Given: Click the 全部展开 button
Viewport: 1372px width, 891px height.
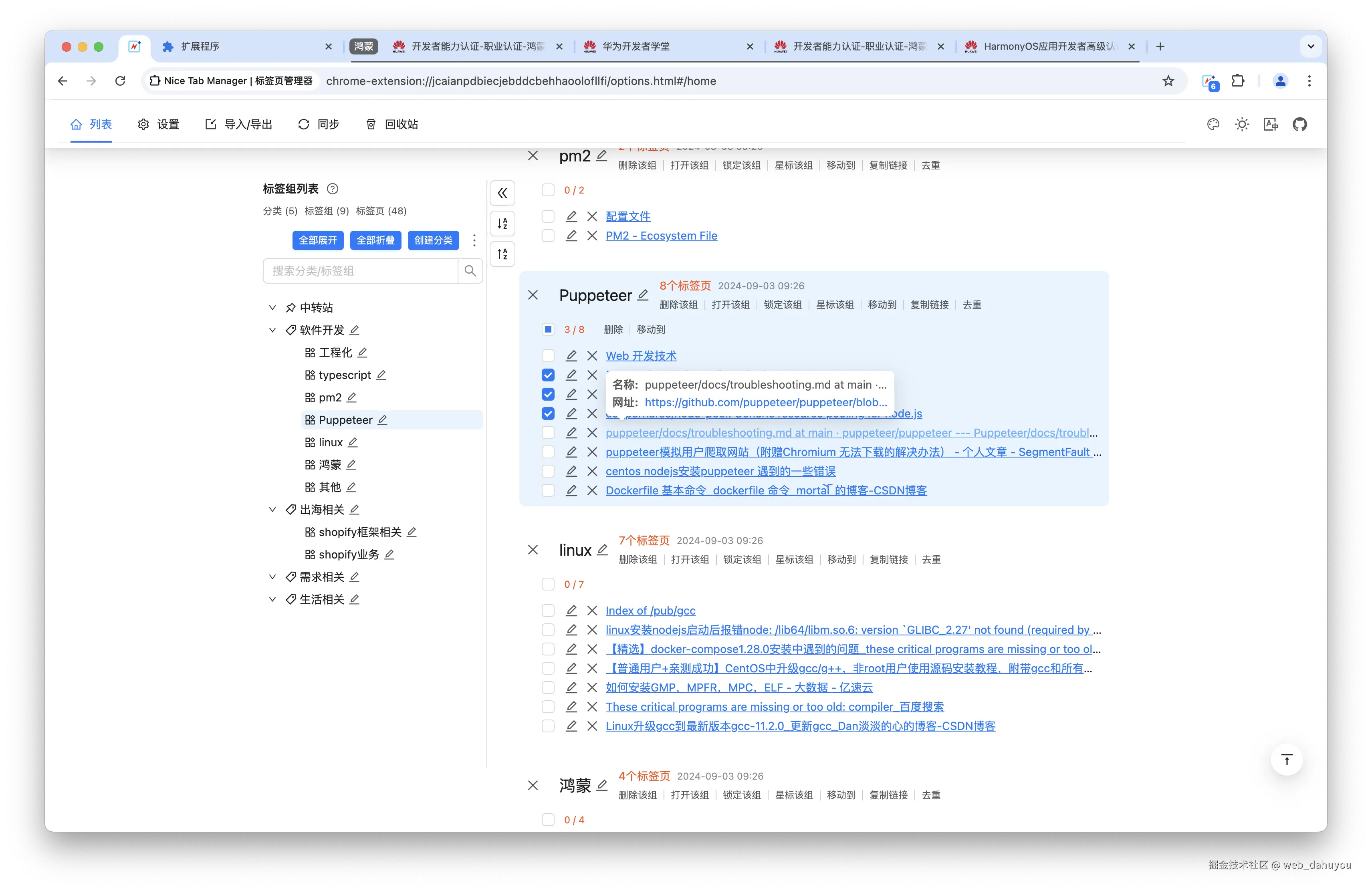Looking at the screenshot, I should point(318,240).
